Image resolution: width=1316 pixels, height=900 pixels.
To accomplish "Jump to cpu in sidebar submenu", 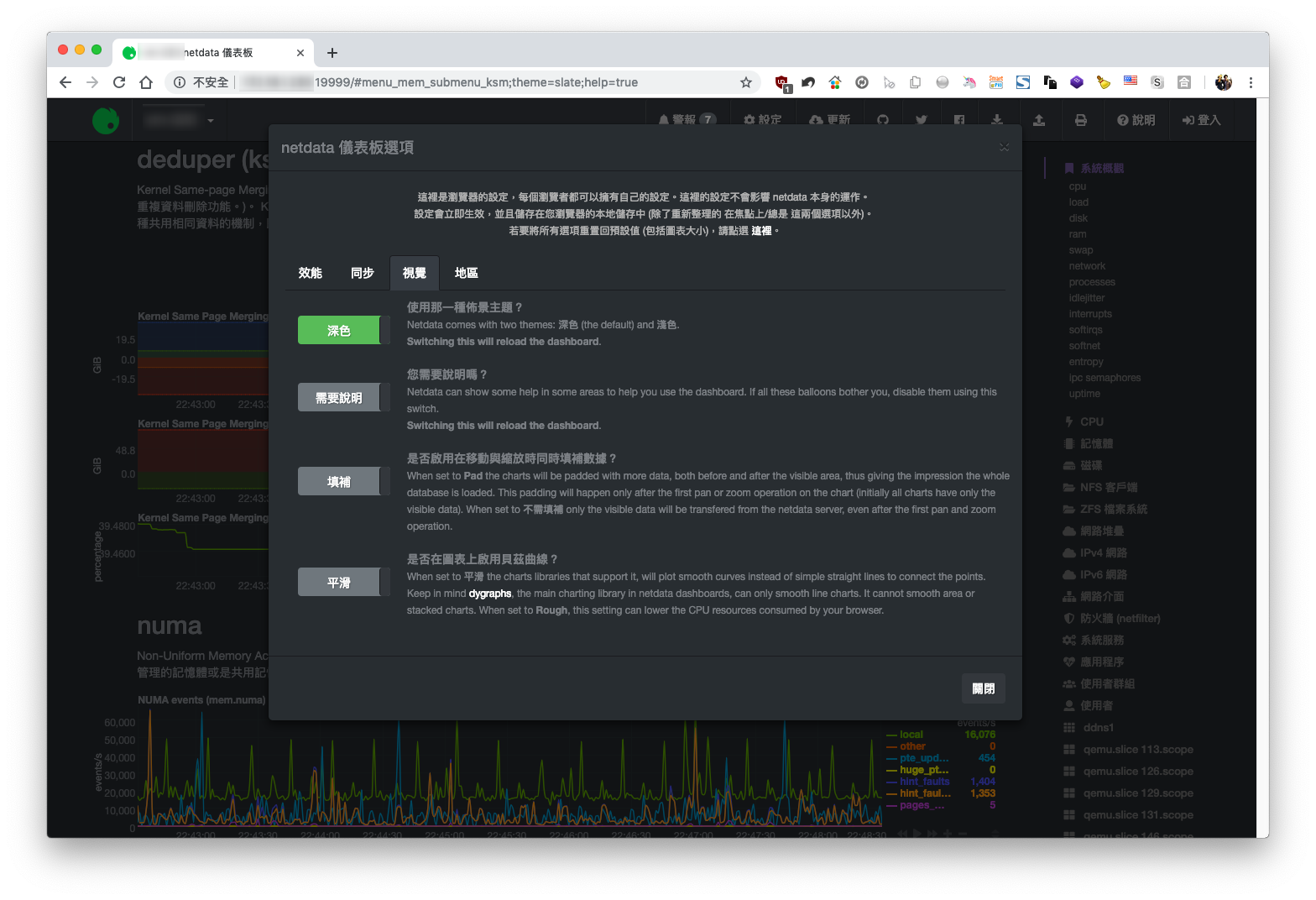I will 1077,186.
